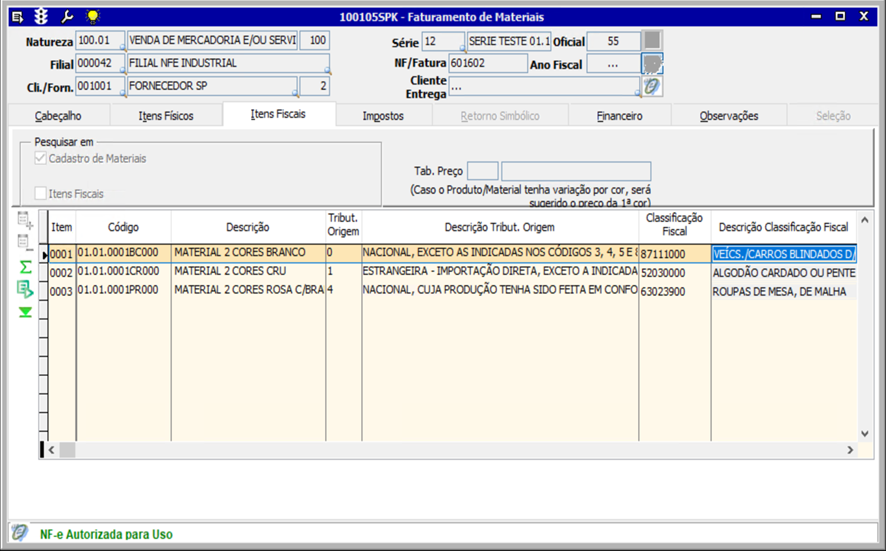Open the Retorno Simbólico tab
The width and height of the screenshot is (886, 551).
click(x=500, y=116)
